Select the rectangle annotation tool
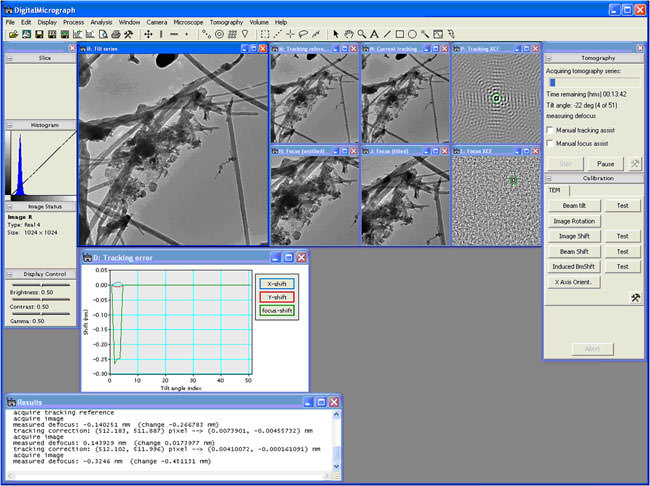650x486 pixels. [400, 34]
